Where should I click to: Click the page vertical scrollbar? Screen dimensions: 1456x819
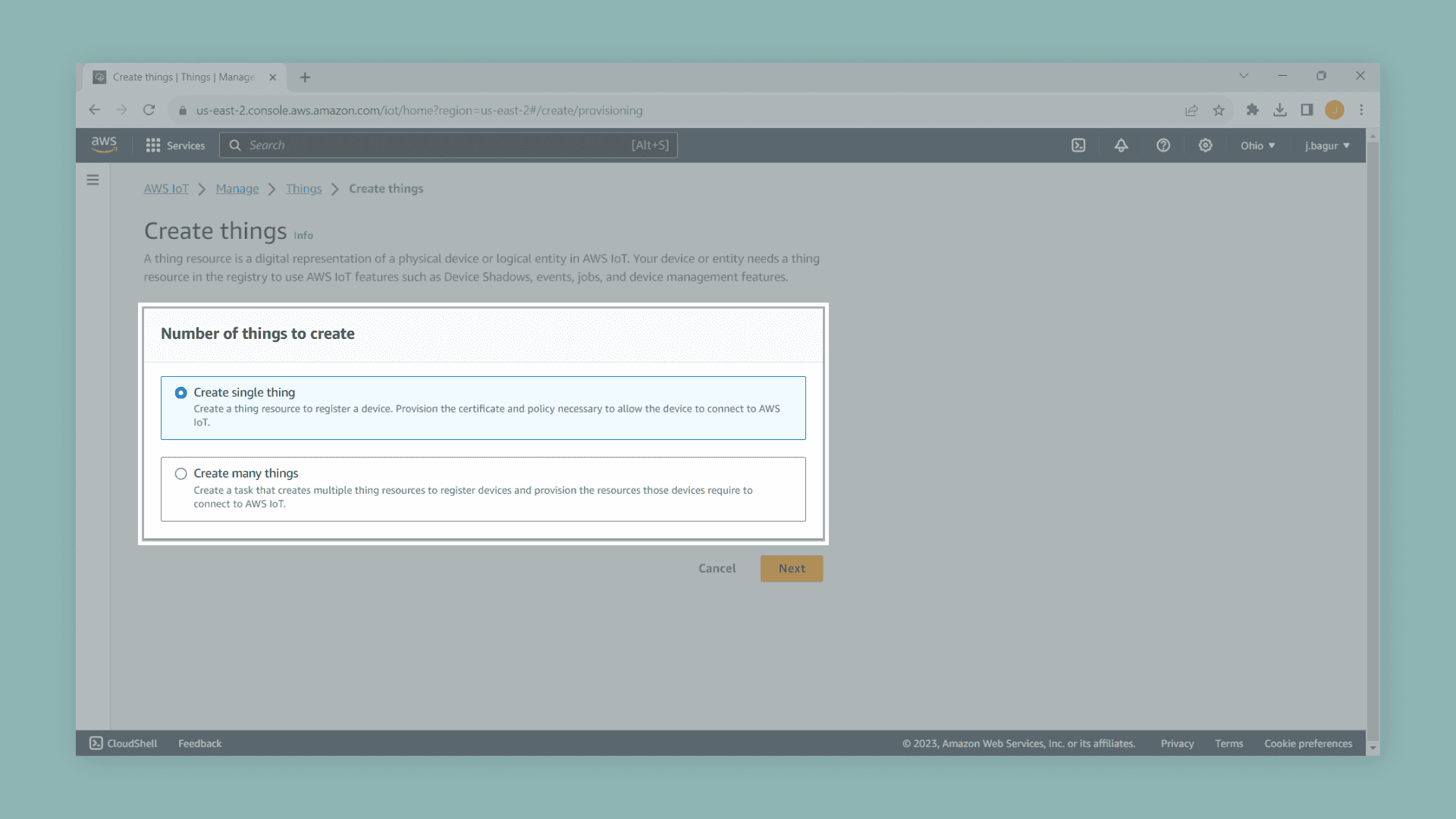(1373, 440)
